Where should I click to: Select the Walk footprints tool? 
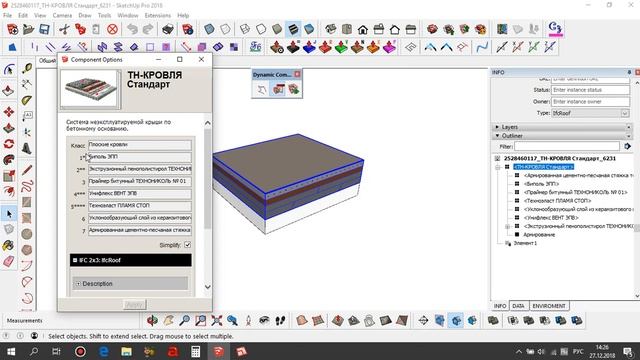(x=280, y=320)
